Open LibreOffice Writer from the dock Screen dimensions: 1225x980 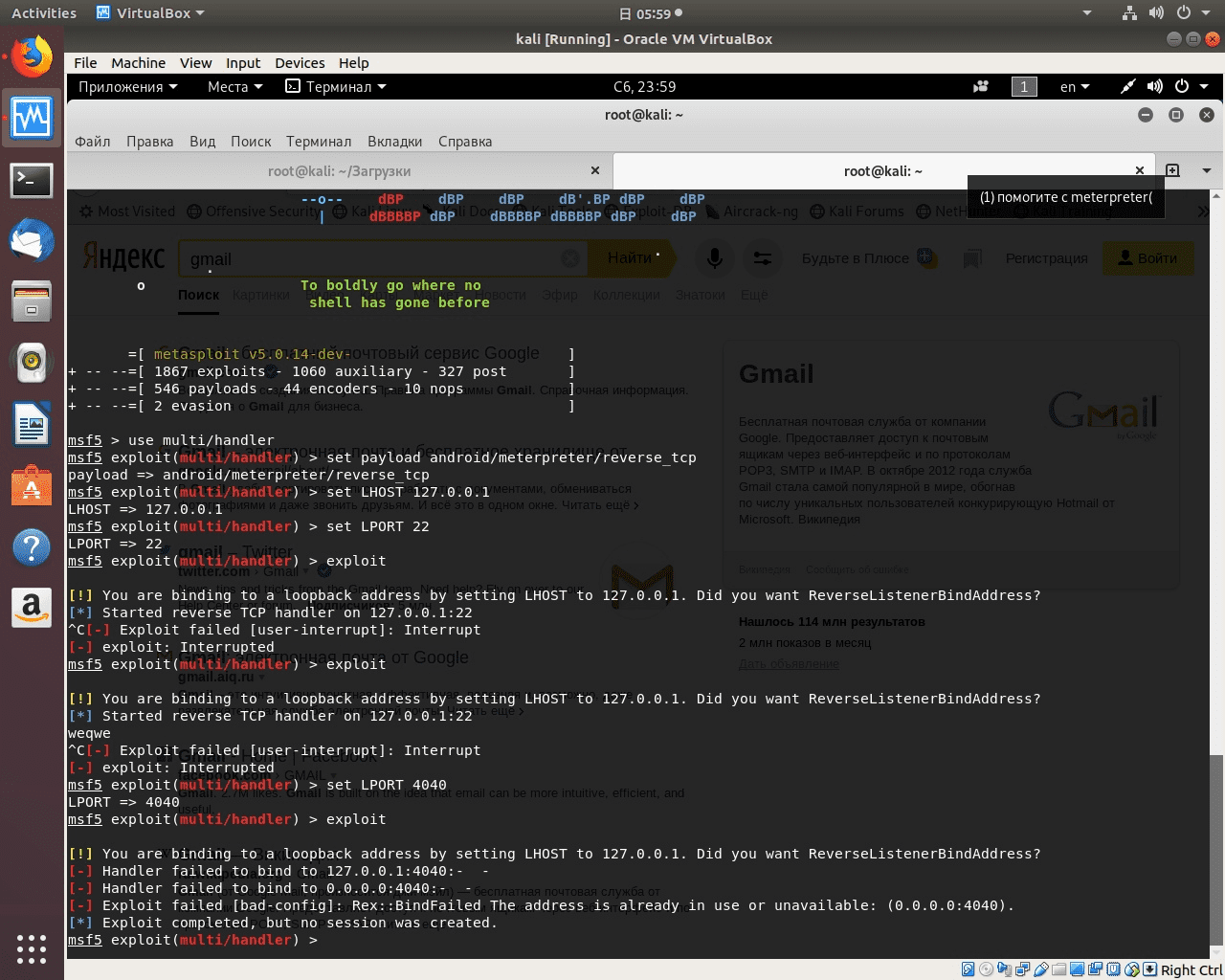point(32,424)
